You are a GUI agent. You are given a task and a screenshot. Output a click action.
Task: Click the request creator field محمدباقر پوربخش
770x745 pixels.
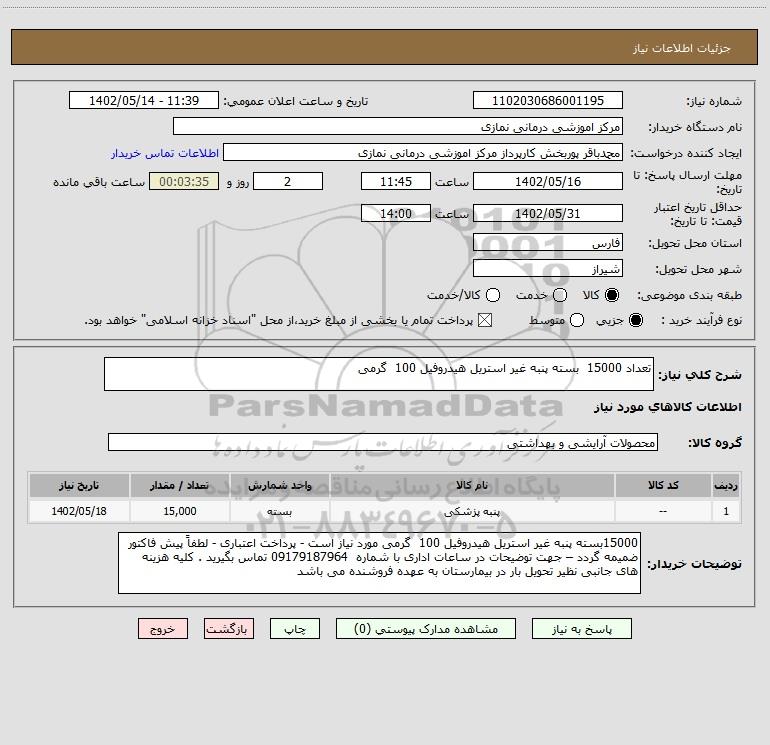[423, 152]
